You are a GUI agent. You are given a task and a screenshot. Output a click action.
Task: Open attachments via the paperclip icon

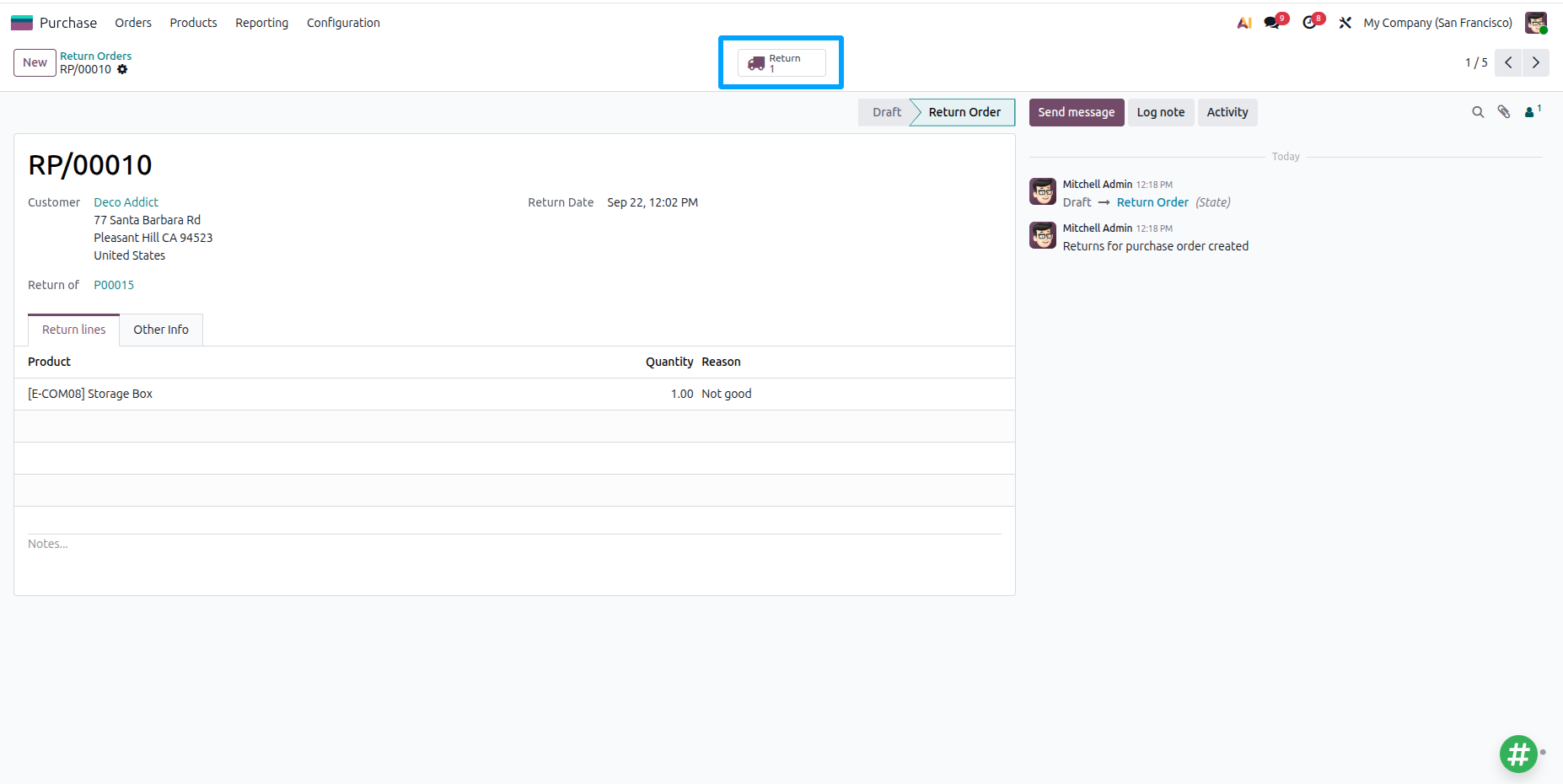1504,112
